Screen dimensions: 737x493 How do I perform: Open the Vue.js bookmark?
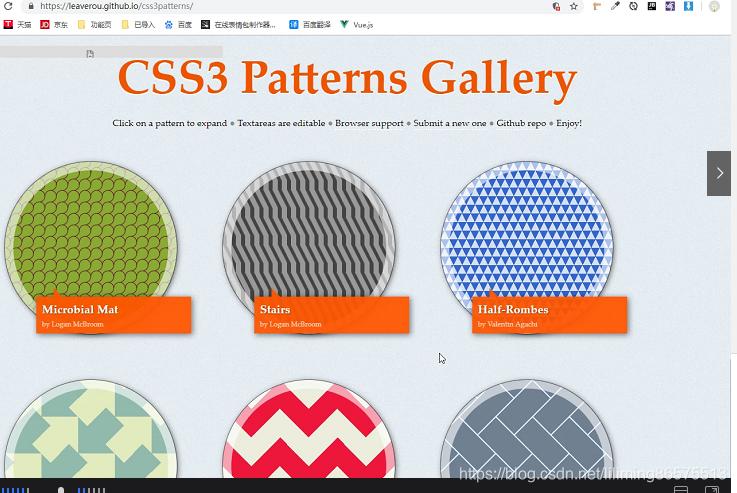357,24
